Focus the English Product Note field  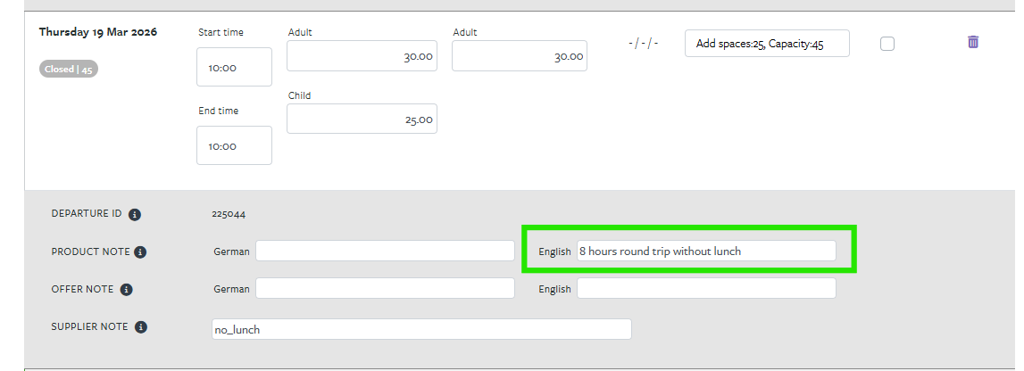(x=707, y=251)
